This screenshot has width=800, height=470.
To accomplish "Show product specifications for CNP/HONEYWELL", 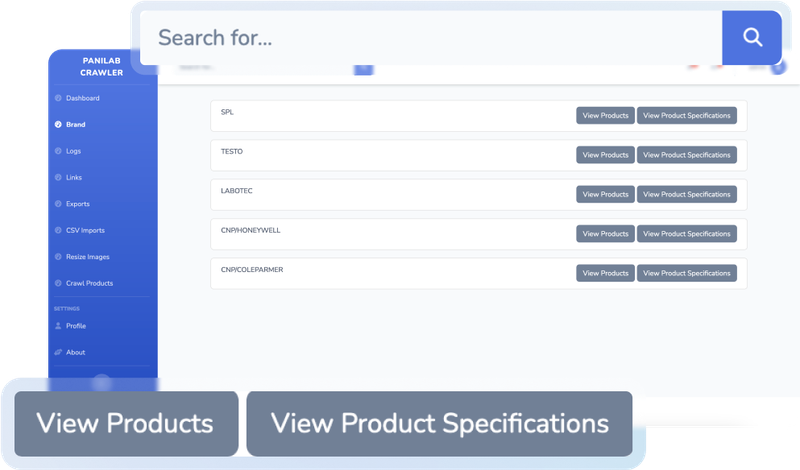I will coord(686,233).
